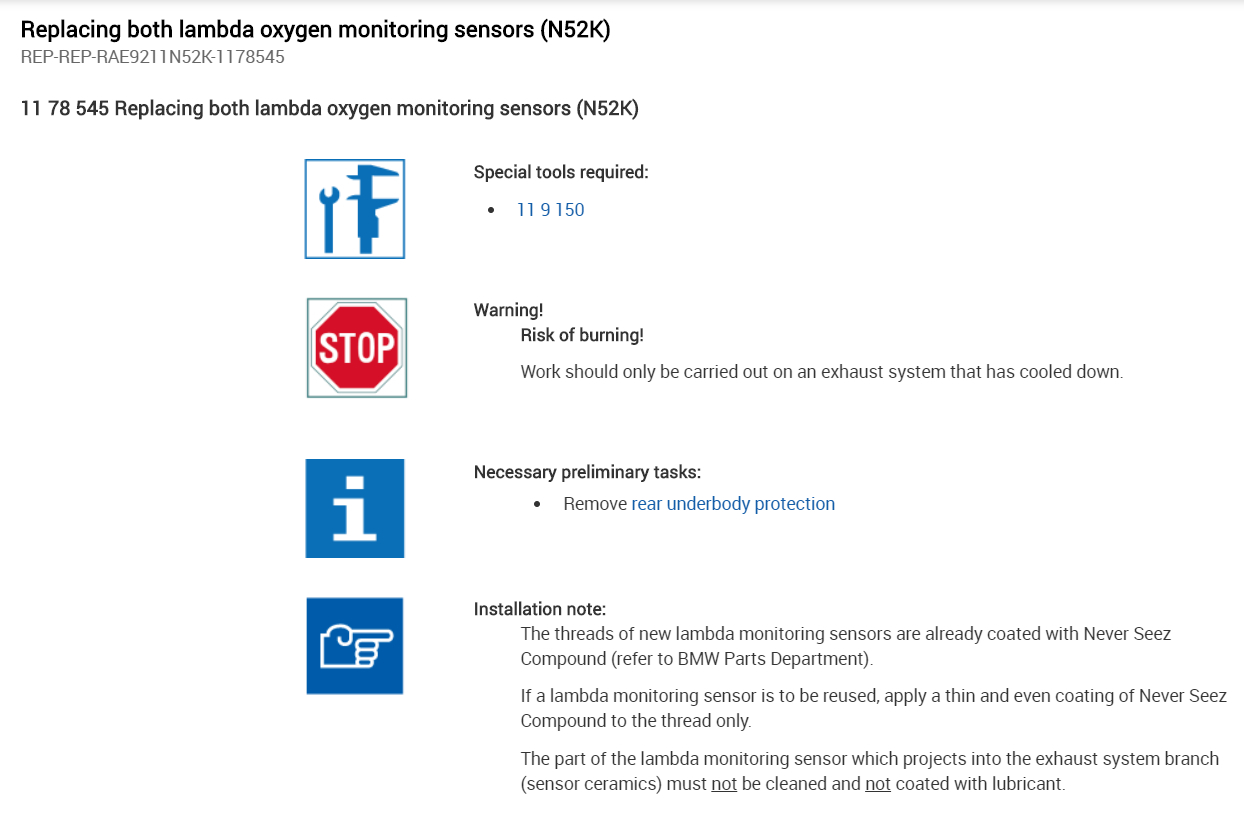Click the blue information 'i' icon
This screenshot has width=1244, height=824.
pyautogui.click(x=355, y=508)
